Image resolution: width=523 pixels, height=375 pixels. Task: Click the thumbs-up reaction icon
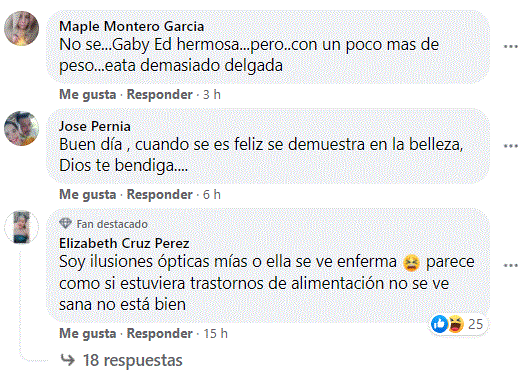(439, 324)
